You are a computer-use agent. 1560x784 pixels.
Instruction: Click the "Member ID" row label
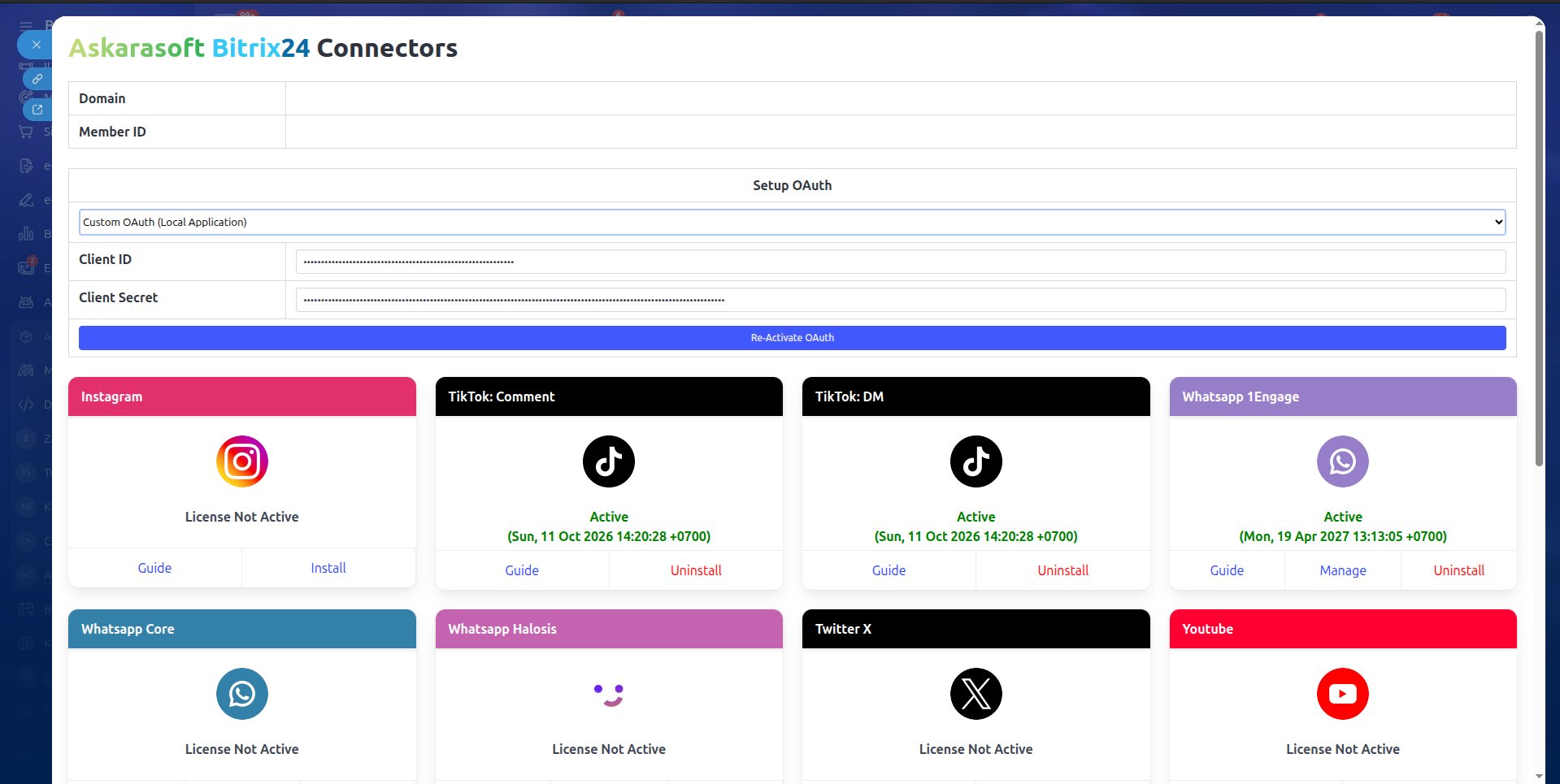pos(112,132)
